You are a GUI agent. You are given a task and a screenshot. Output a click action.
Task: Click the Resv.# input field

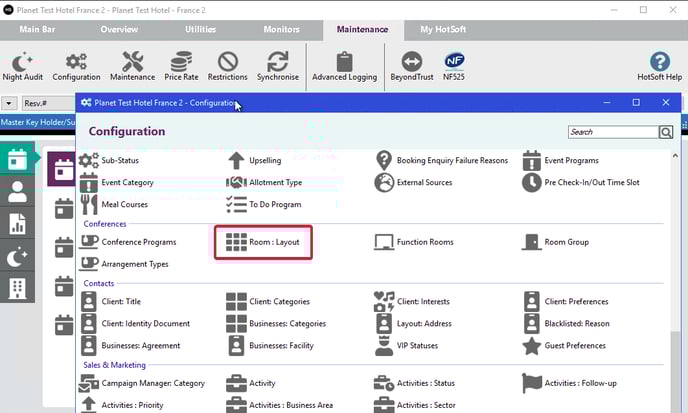(48, 104)
